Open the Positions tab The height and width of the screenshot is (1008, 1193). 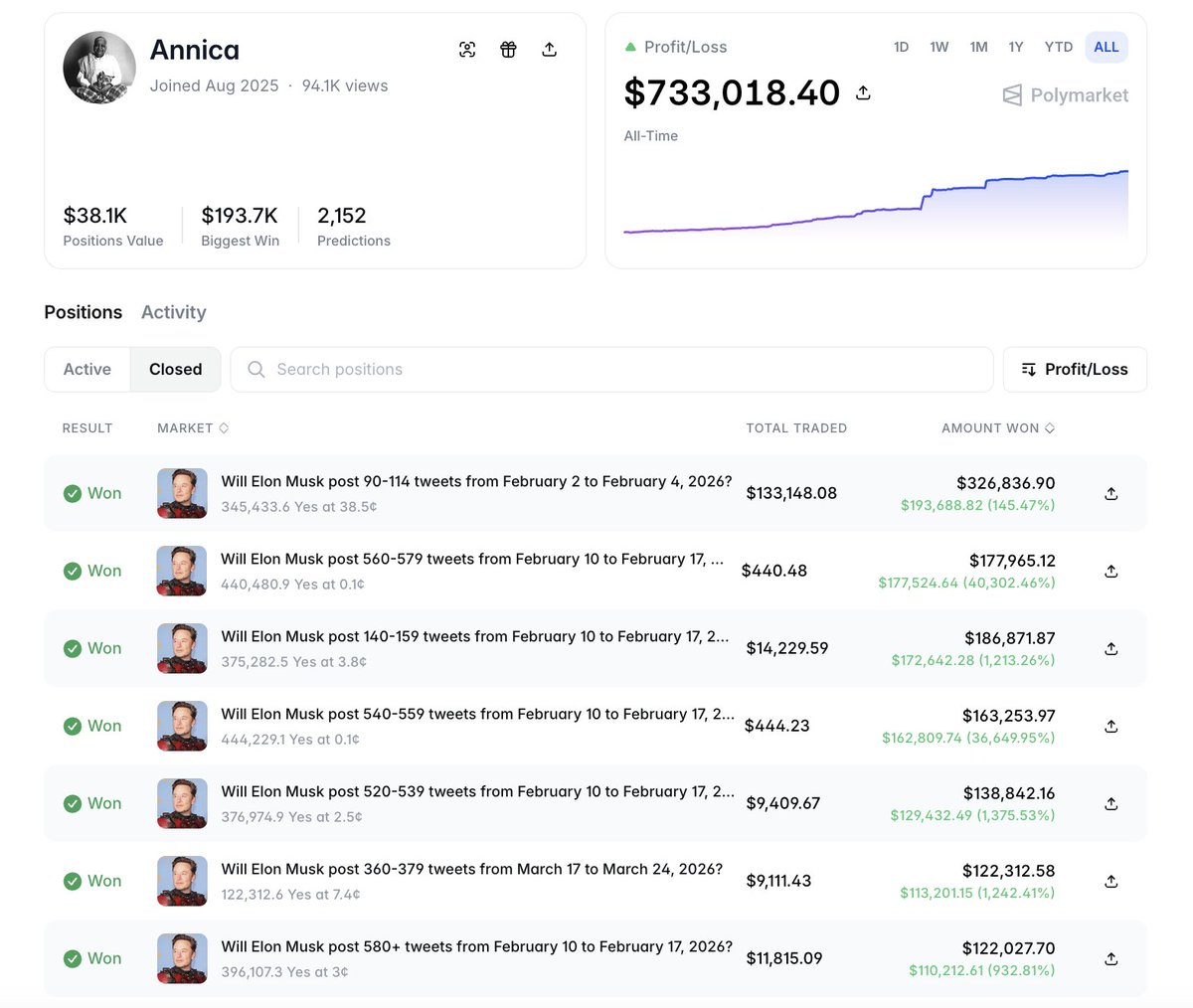pos(84,312)
